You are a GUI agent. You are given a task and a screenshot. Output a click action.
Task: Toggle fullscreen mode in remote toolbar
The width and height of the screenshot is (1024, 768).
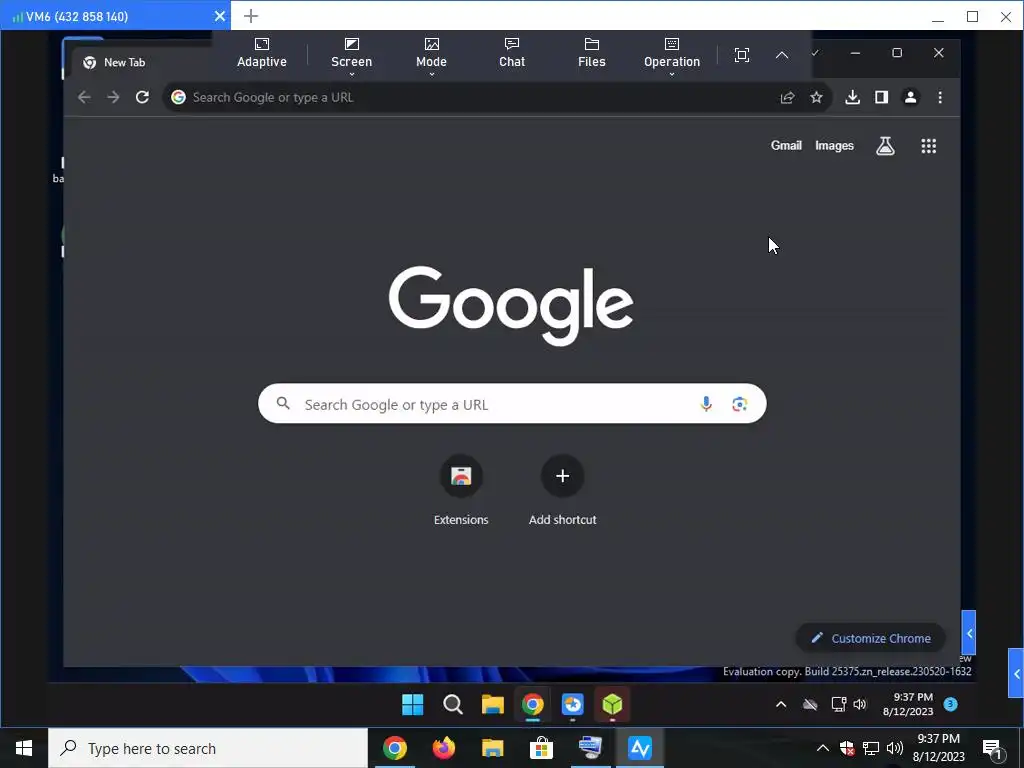tap(742, 55)
